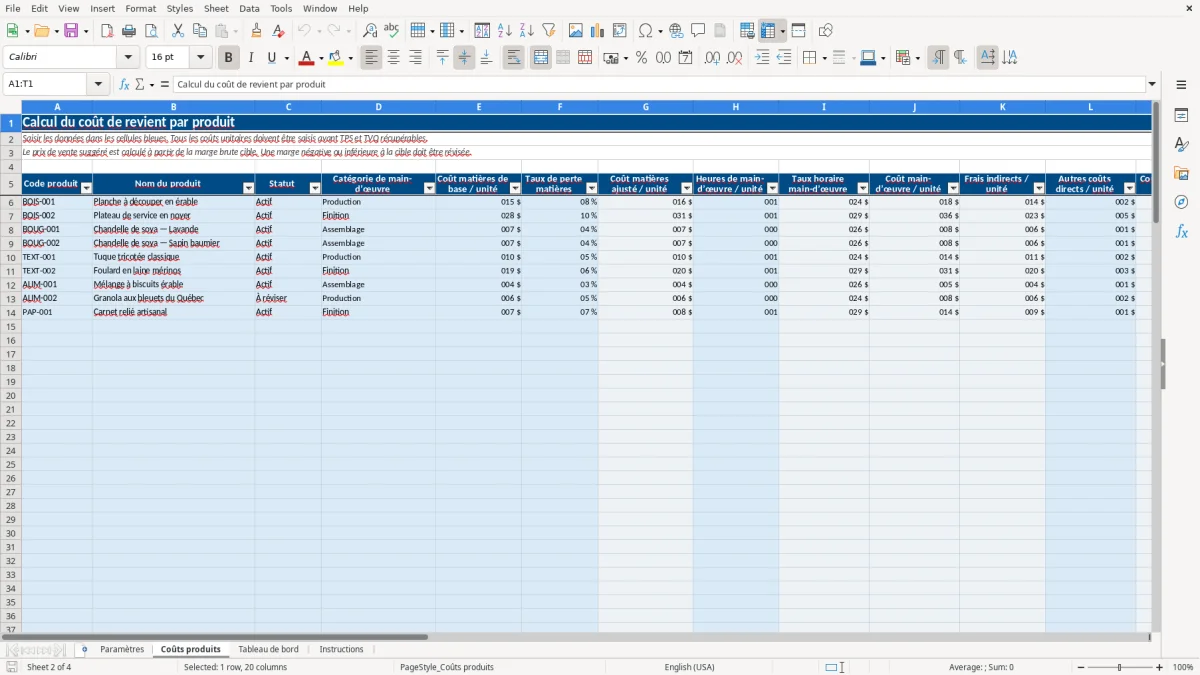Click the Export as PDF icon
This screenshot has width=1200, height=675.
[x=107, y=31]
